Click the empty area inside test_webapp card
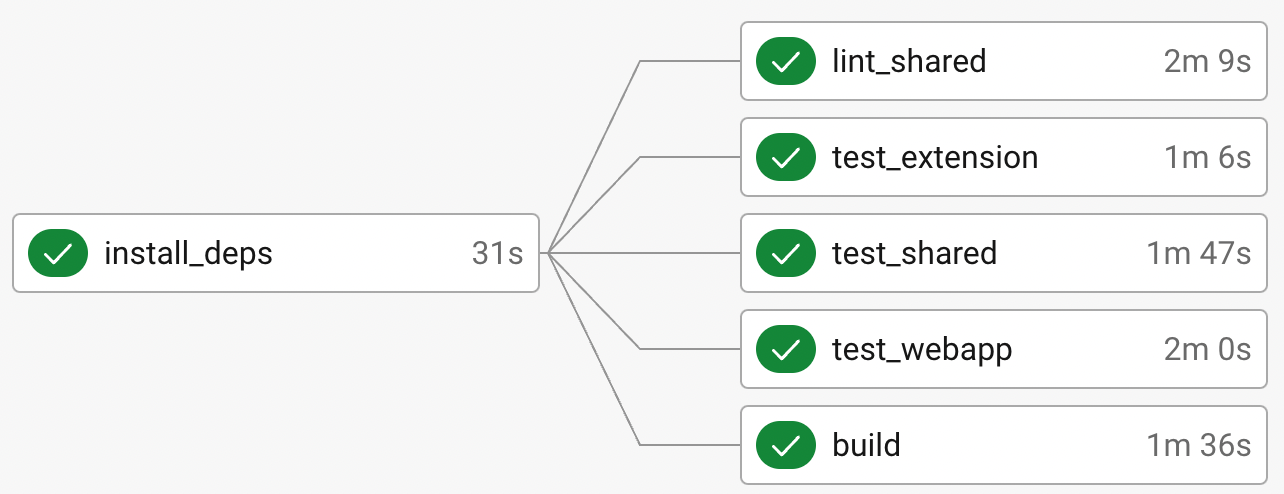This screenshot has height=494, width=1284. (x=1088, y=349)
